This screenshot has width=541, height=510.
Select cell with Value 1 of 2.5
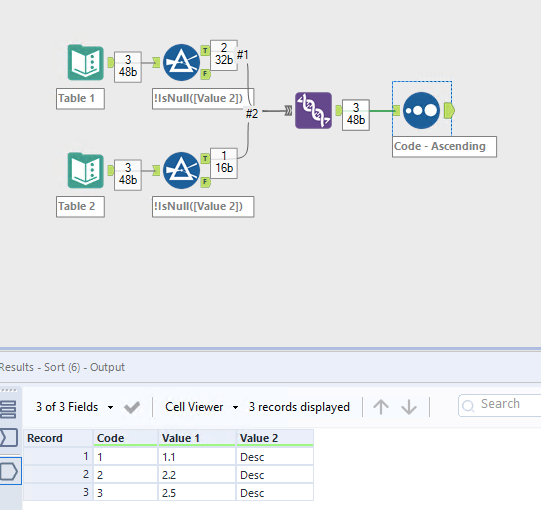click(197, 493)
